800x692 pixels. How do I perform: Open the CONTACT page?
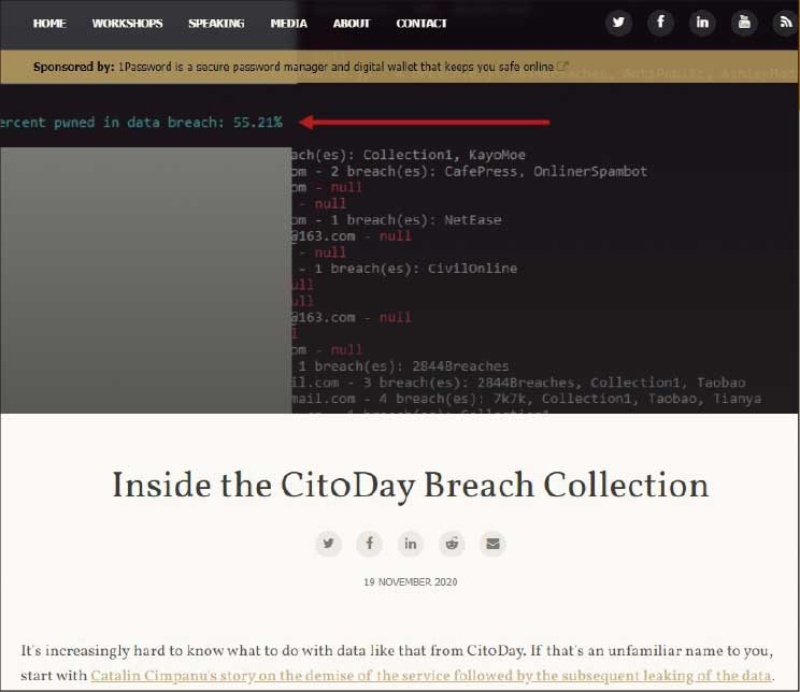421,24
